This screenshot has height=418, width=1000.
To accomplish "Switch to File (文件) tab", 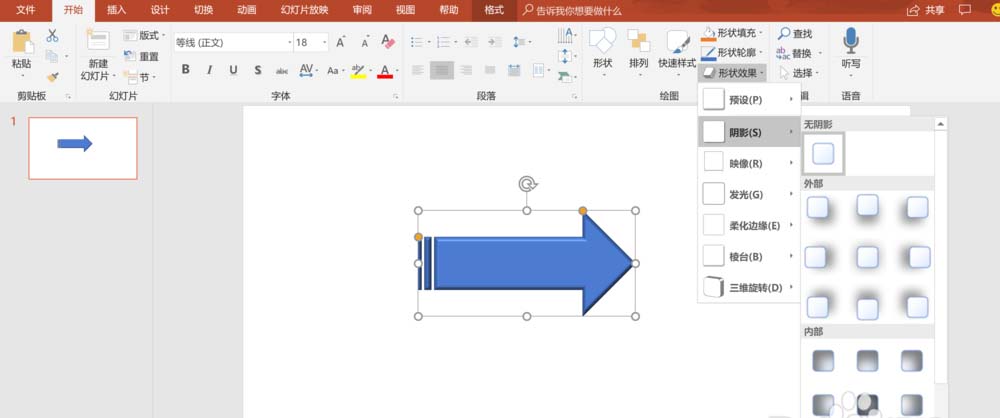I will pyautogui.click(x=26, y=10).
